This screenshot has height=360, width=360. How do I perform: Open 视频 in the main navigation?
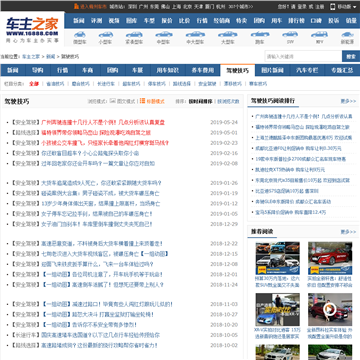[x=114, y=21]
